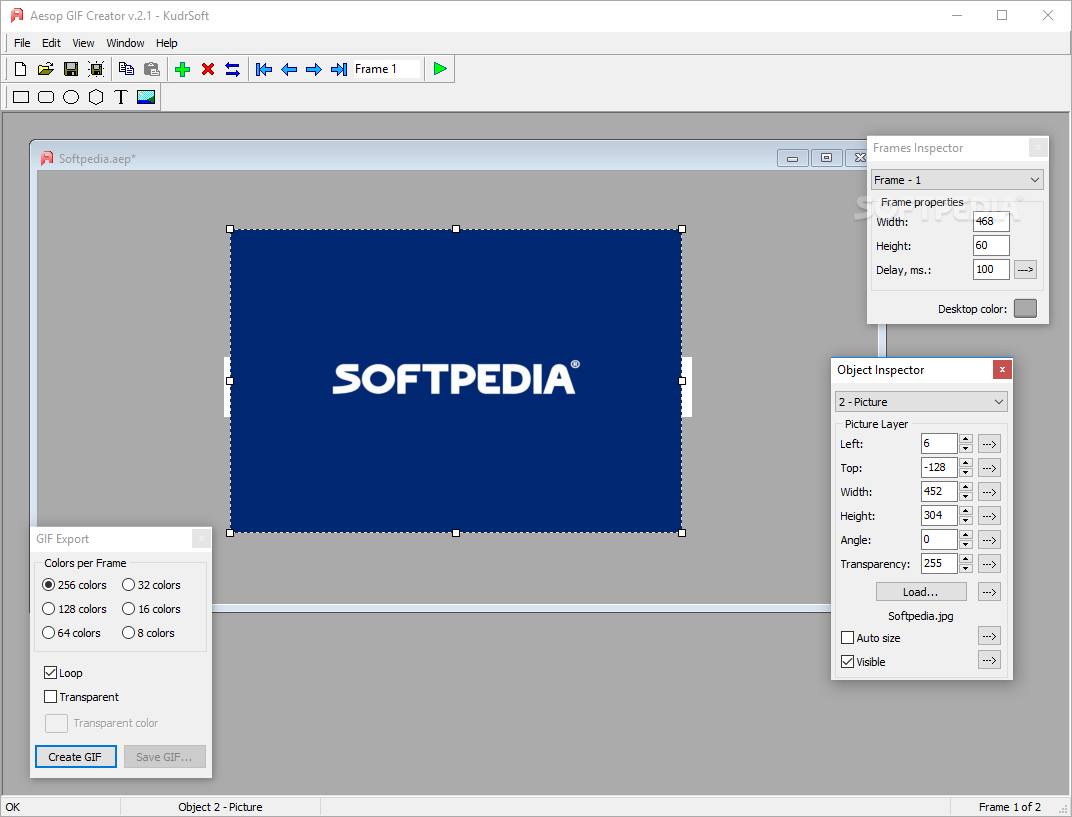Maximize the Softpedia.aep document window

(826, 158)
